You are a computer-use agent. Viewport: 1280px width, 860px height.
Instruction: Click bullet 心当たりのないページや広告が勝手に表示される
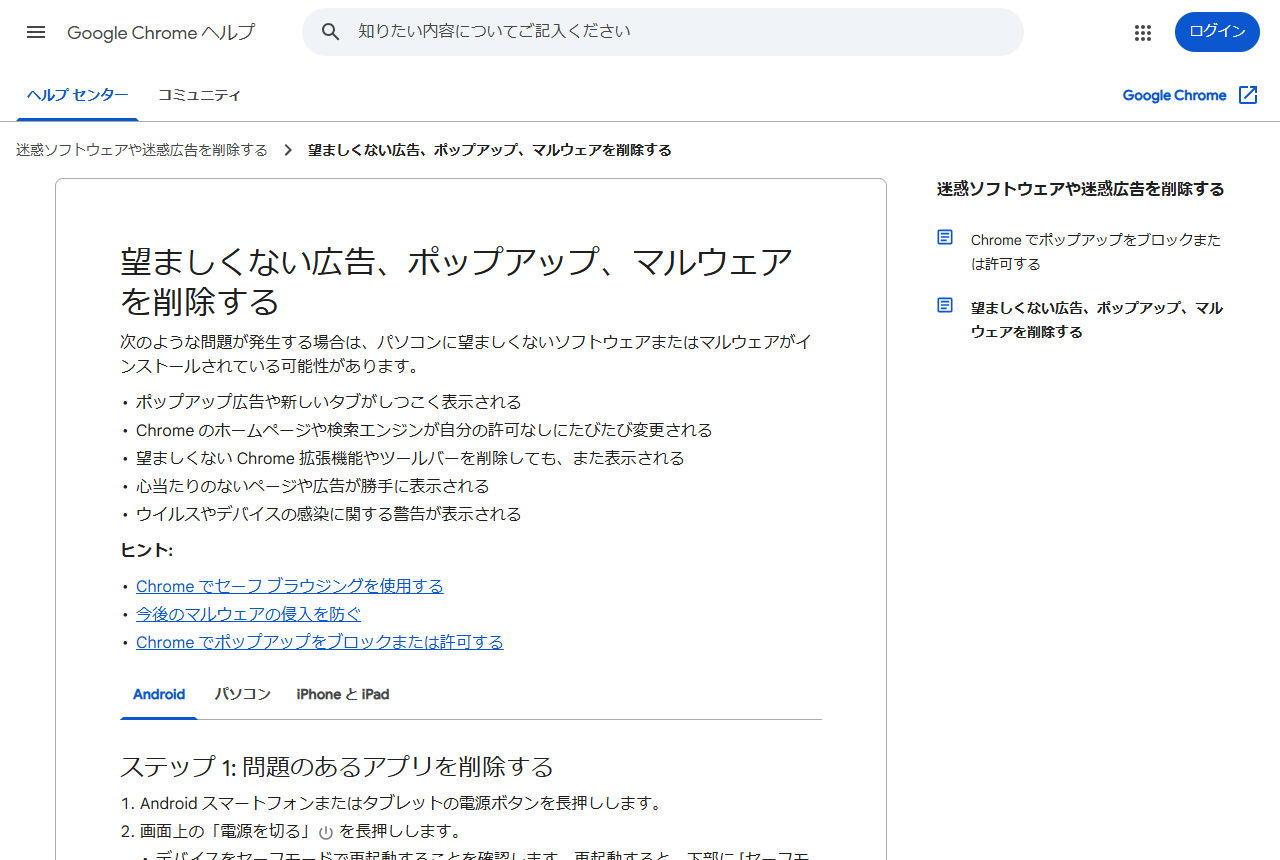pyautogui.click(x=313, y=486)
